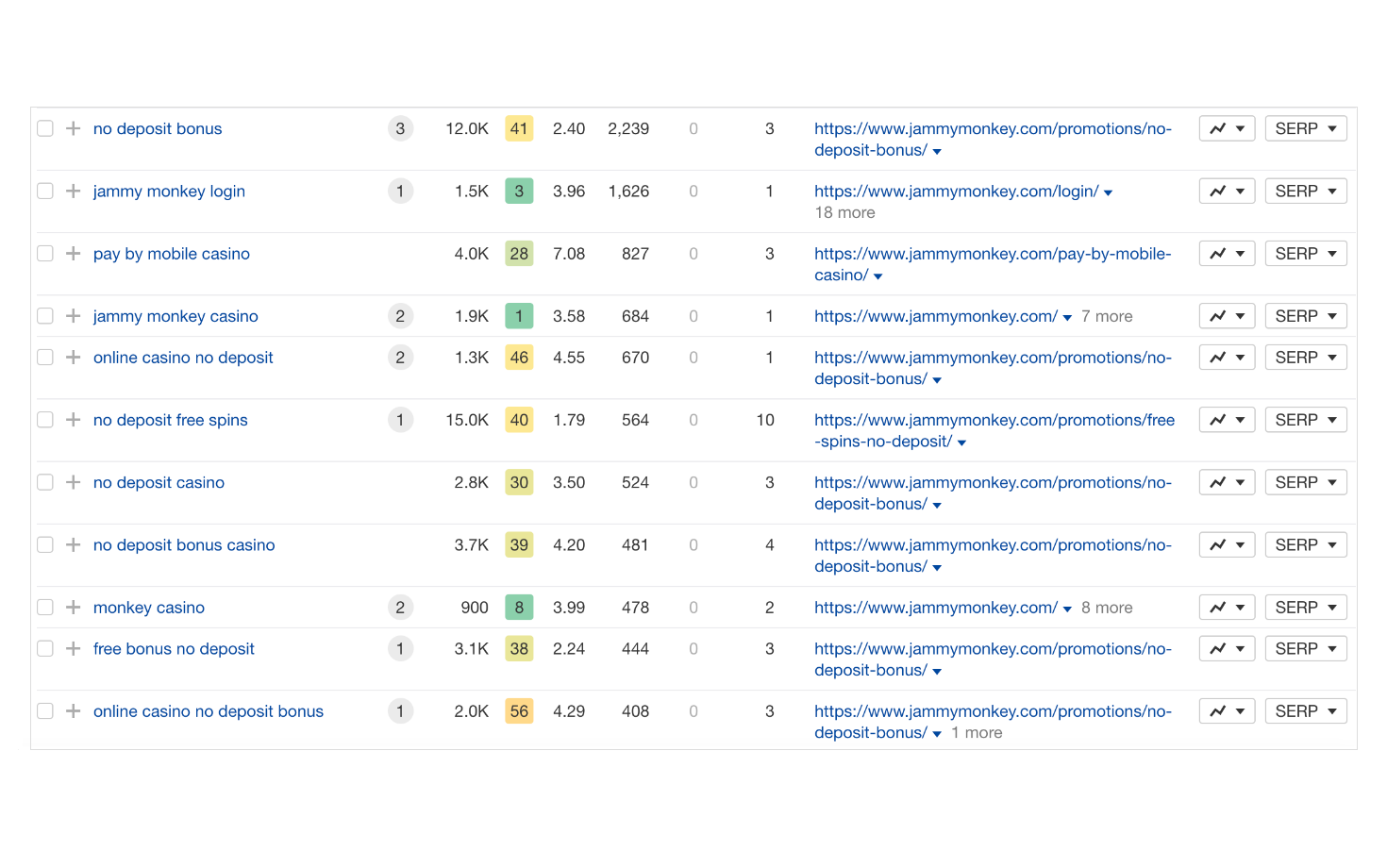Click plus icon beside 'monkey casino'

click(x=73, y=608)
